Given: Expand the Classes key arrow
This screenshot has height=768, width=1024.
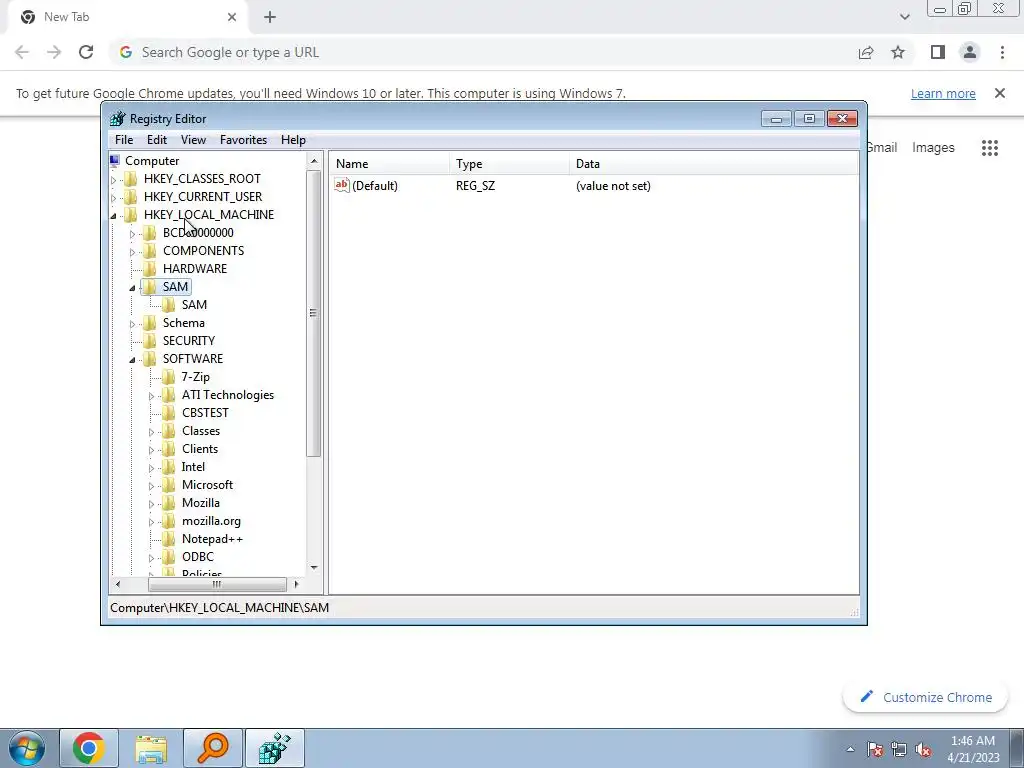Looking at the screenshot, I should (152, 432).
